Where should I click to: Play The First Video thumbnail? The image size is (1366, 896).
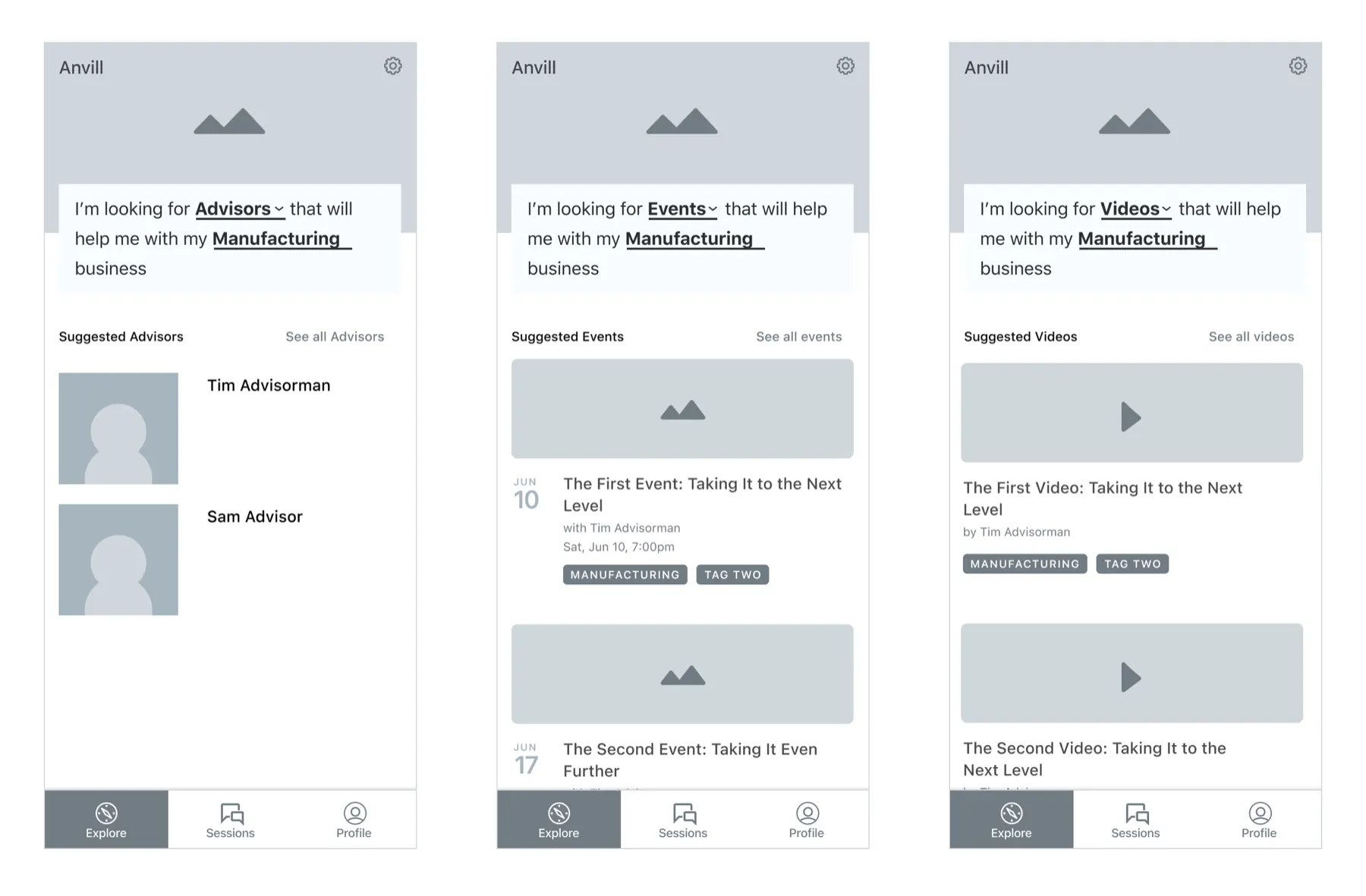1132,413
